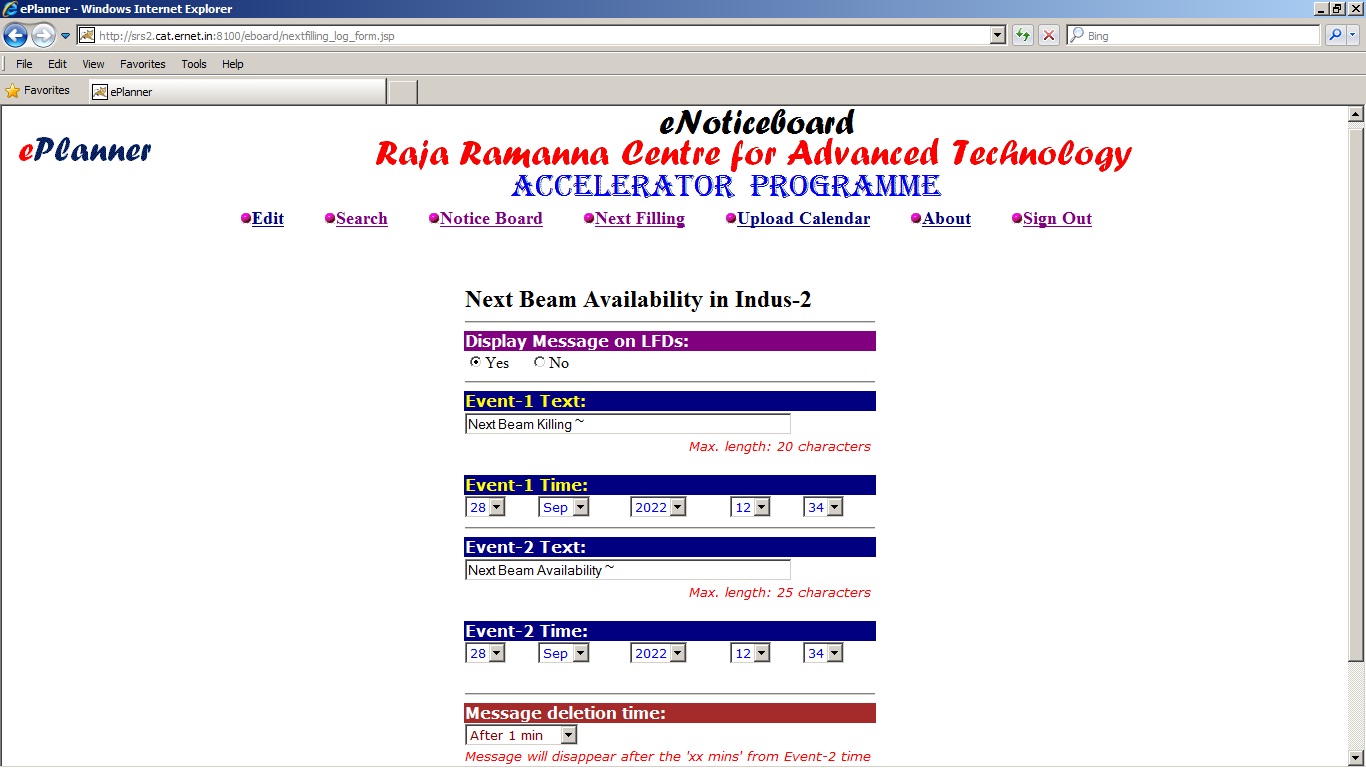Screen dimensions: 1366x768
Task: Open Event-2 Time minute dropdown
Action: coord(824,653)
